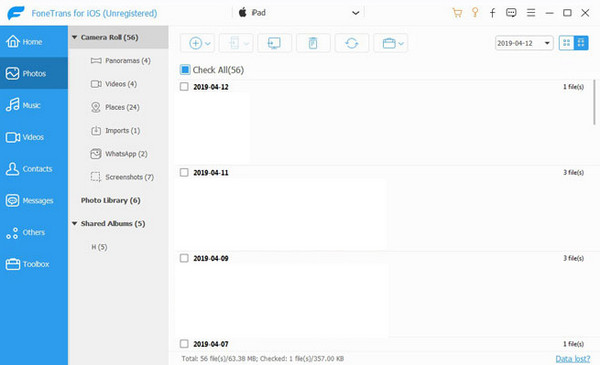Check the 2019-04-12 group checkbox
This screenshot has height=365, width=600.
(x=184, y=87)
